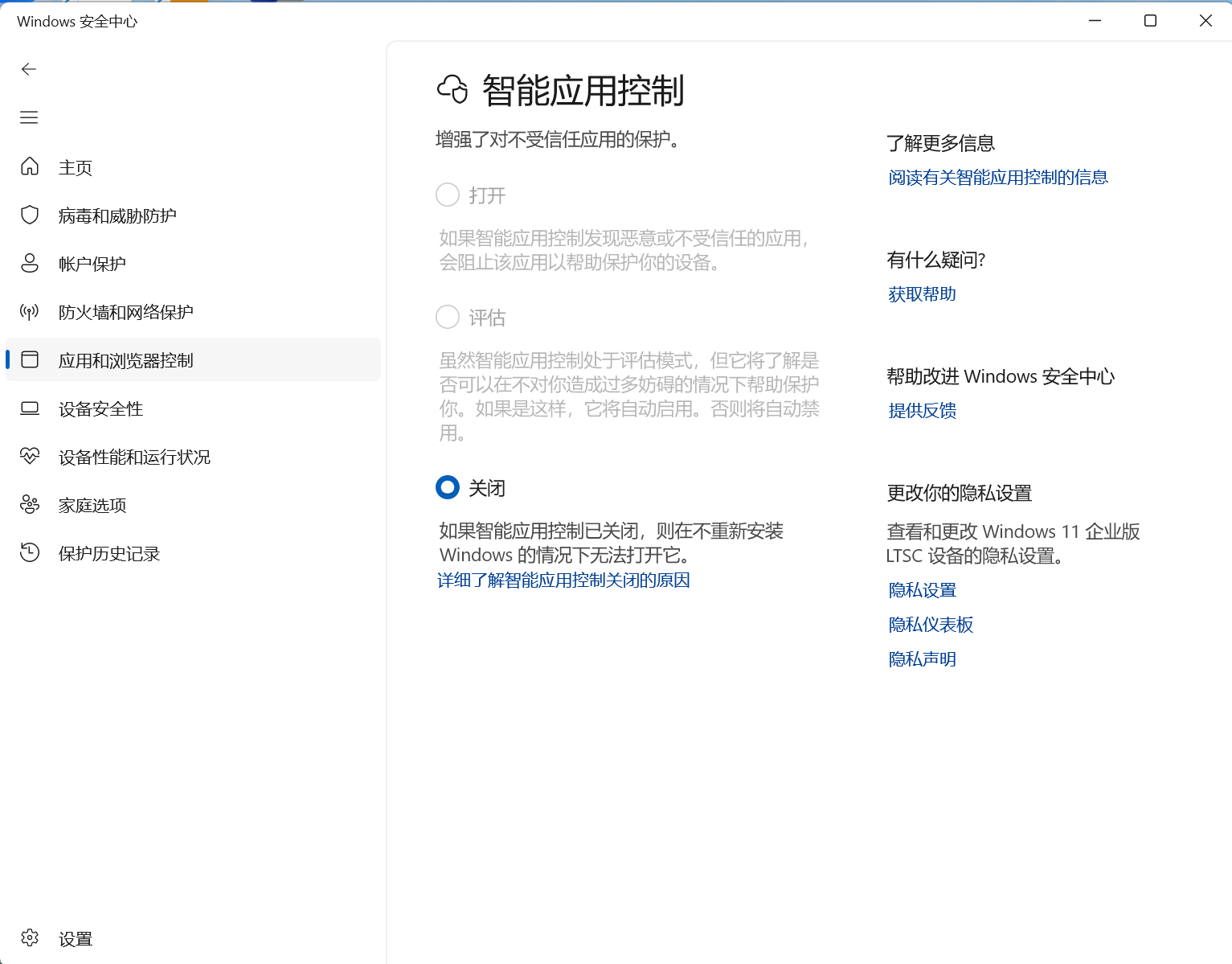
Task: Click the 设备安全性 laptop icon
Action: click(30, 408)
